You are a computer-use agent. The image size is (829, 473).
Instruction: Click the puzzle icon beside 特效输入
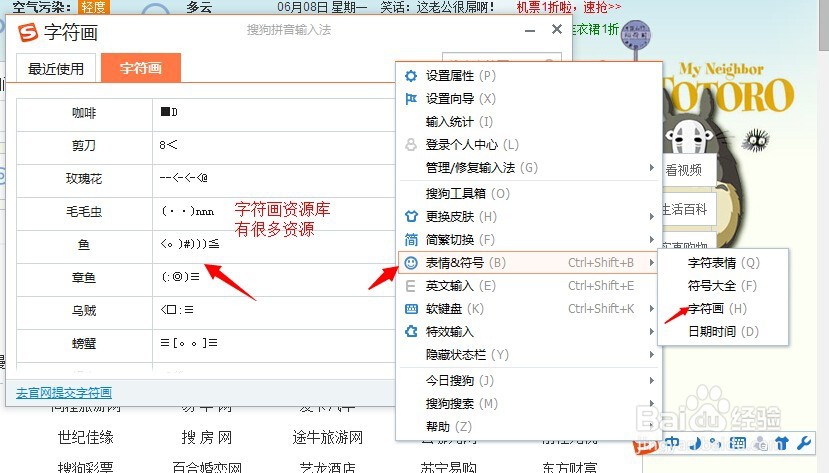pyautogui.click(x=411, y=332)
